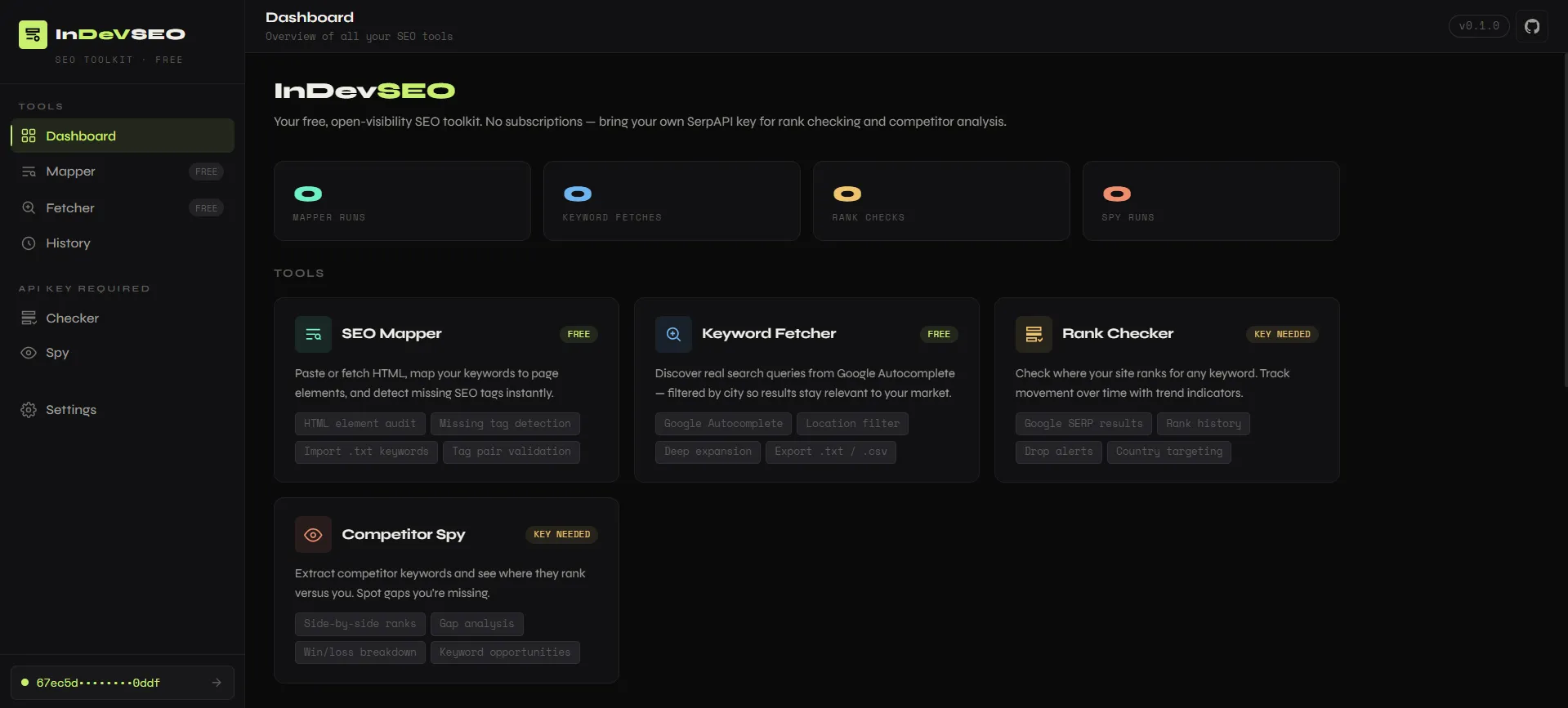Click the 'Keyword opportunities' tag
Screen dimensions: 1568x708
[x=505, y=652]
